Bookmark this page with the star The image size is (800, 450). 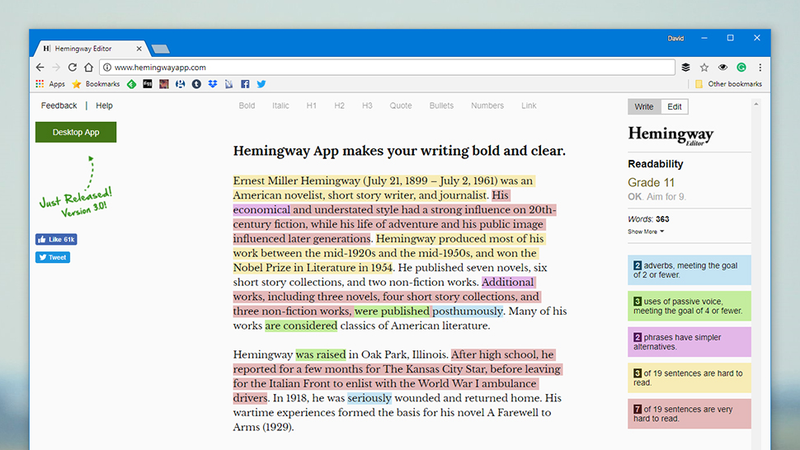704,67
